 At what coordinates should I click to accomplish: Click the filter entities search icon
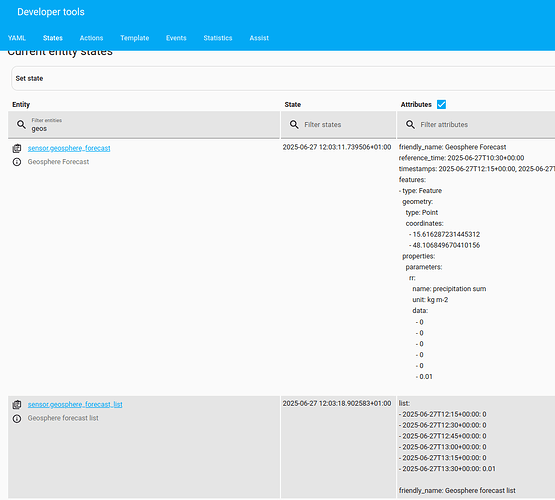click(21, 125)
